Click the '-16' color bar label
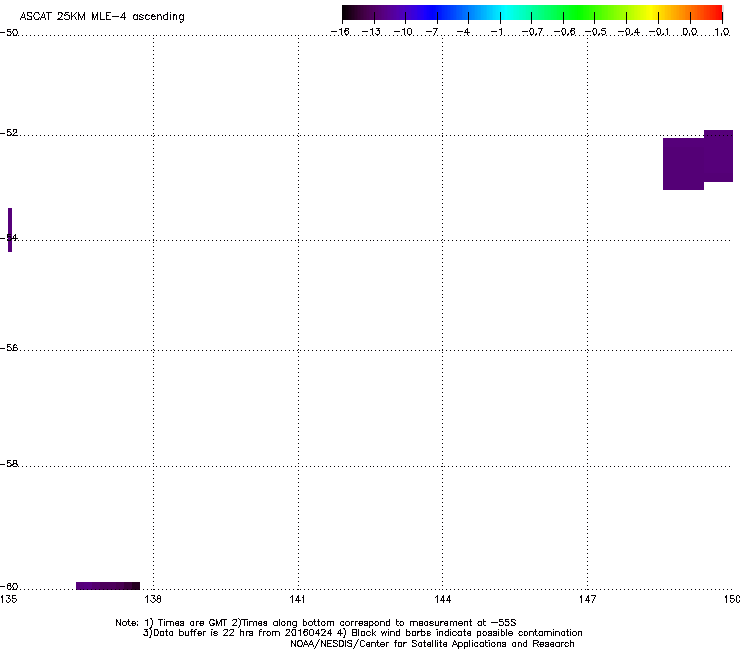Screen dimensions: 740x650 pyautogui.click(x=340, y=32)
